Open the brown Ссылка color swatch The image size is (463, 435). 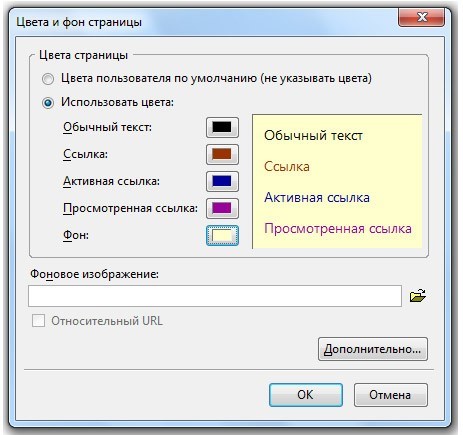222,154
